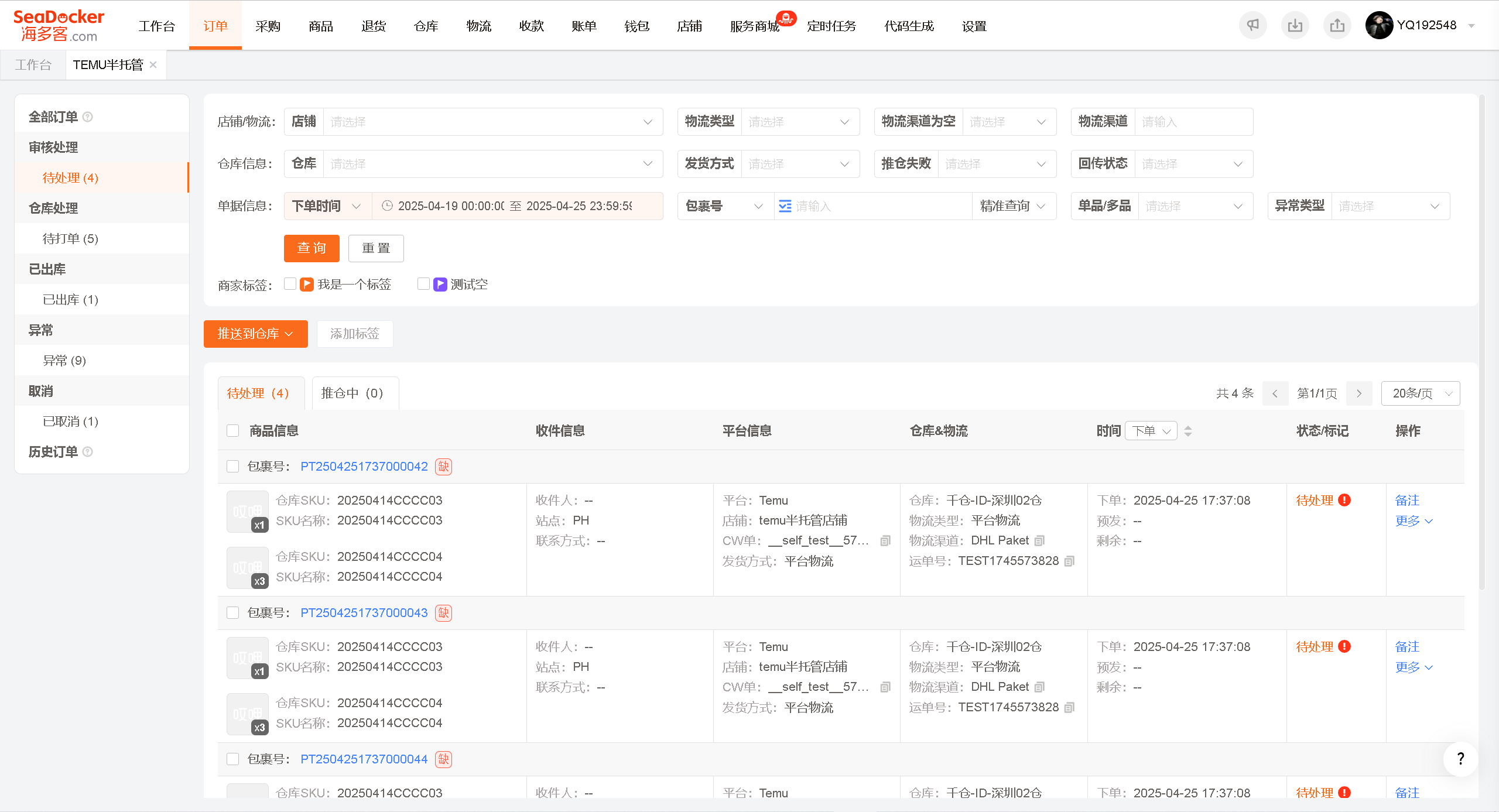The width and height of the screenshot is (1499, 812).
Task: Open the 异常类型 dropdown
Action: tap(1390, 206)
